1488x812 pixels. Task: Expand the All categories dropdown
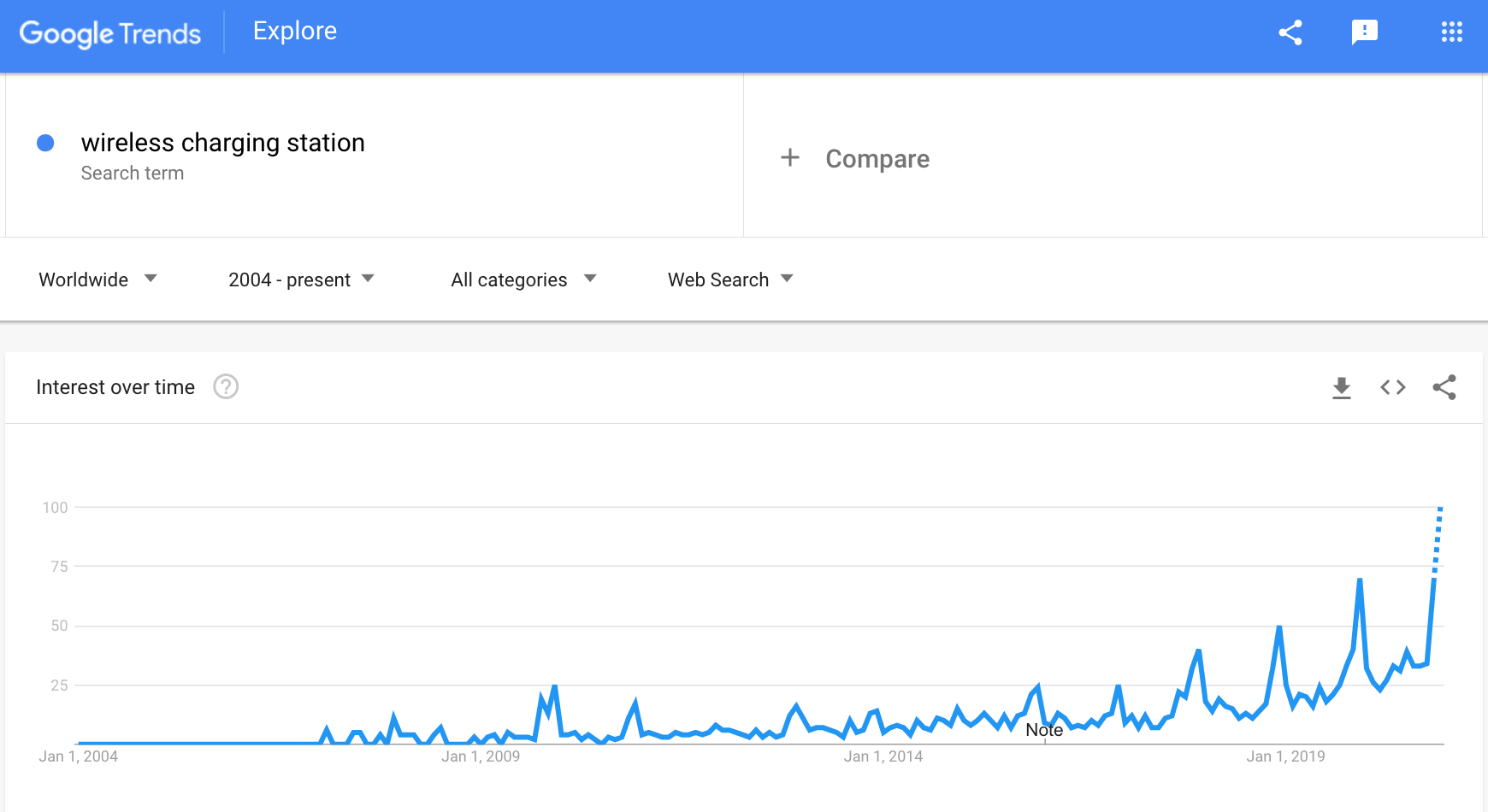tap(523, 279)
